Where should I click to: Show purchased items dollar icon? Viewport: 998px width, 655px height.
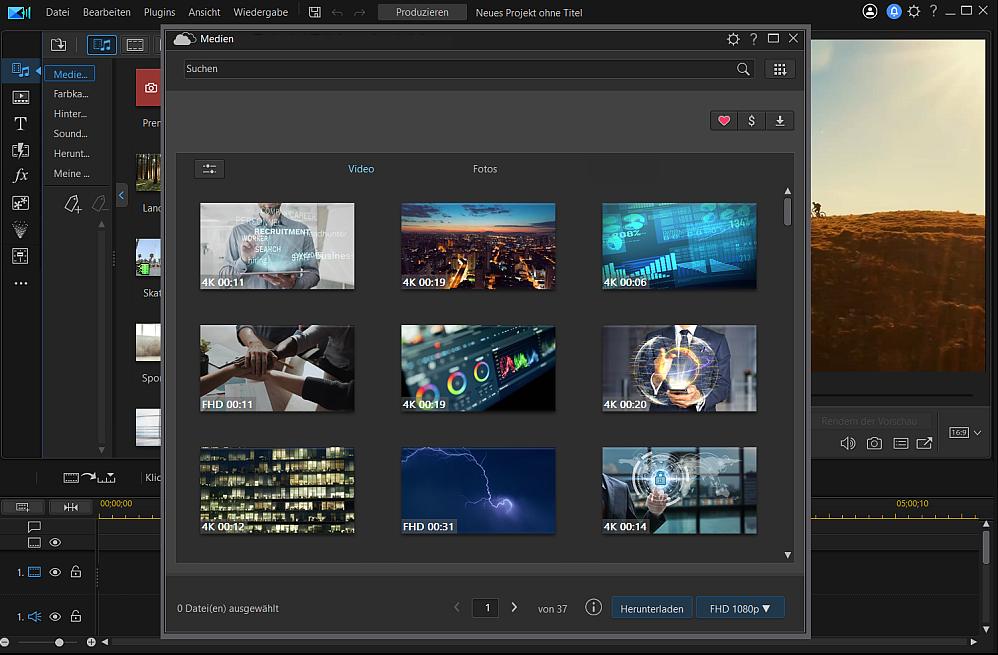(x=752, y=121)
